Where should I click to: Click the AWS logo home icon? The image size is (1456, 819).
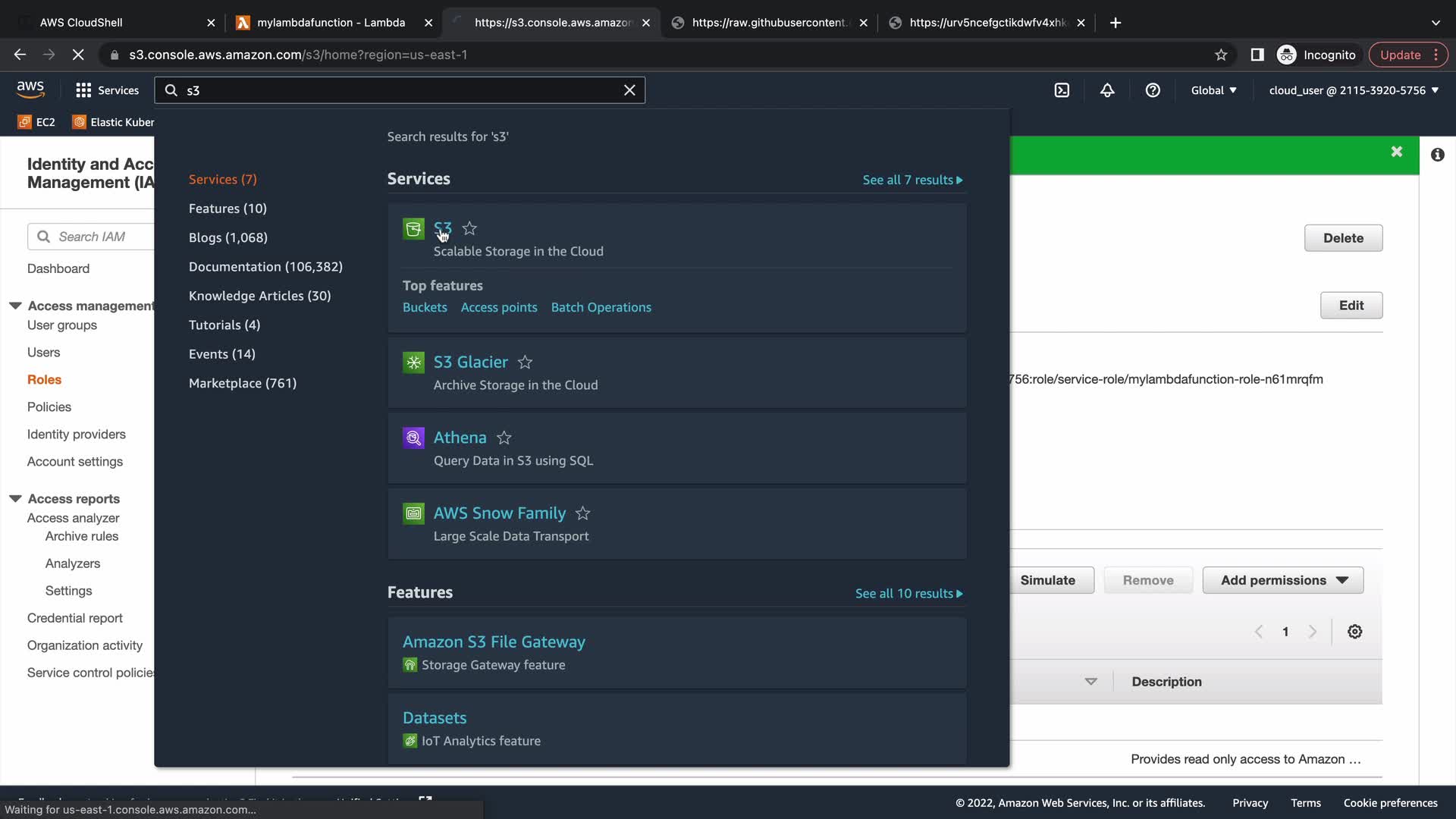(x=30, y=89)
